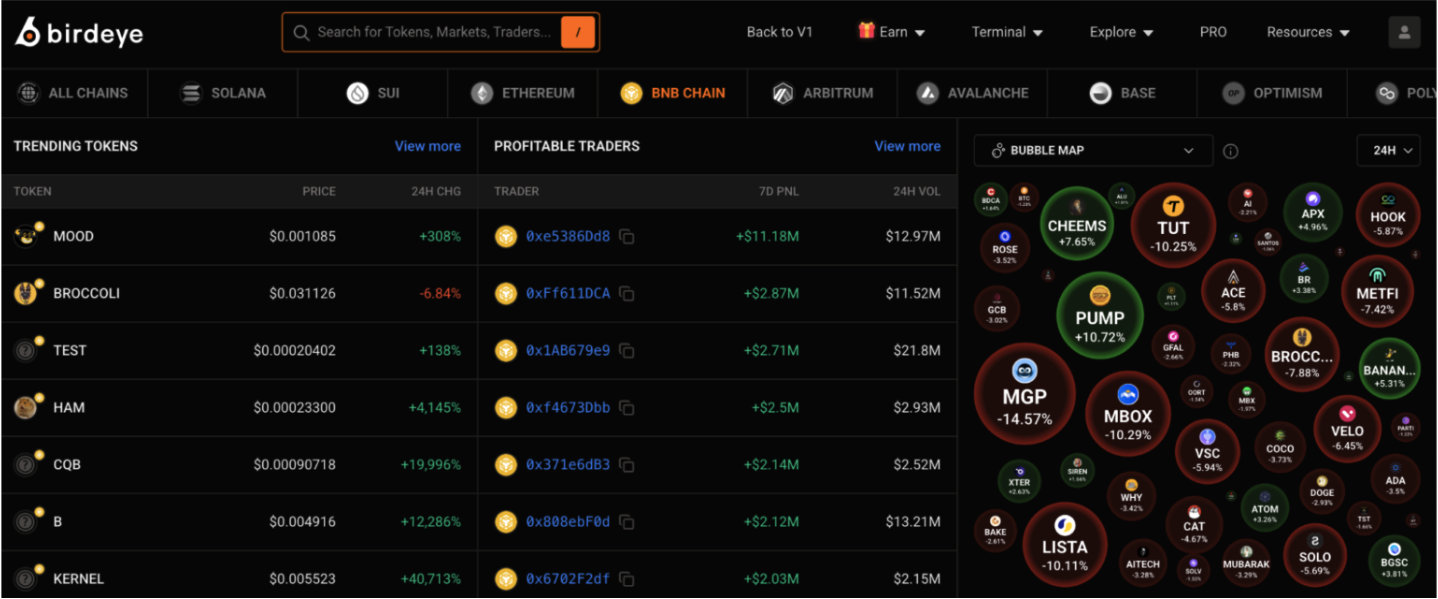The image size is (1438, 599).
Task: Switch to the All Chains tab
Action: 74,93
